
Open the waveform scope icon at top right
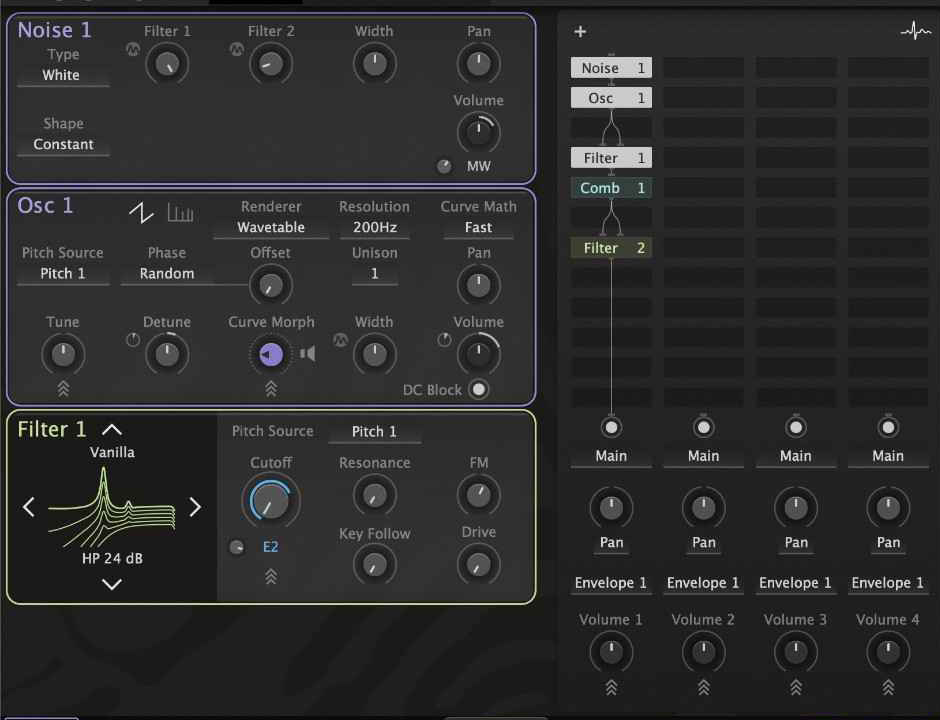tap(915, 31)
